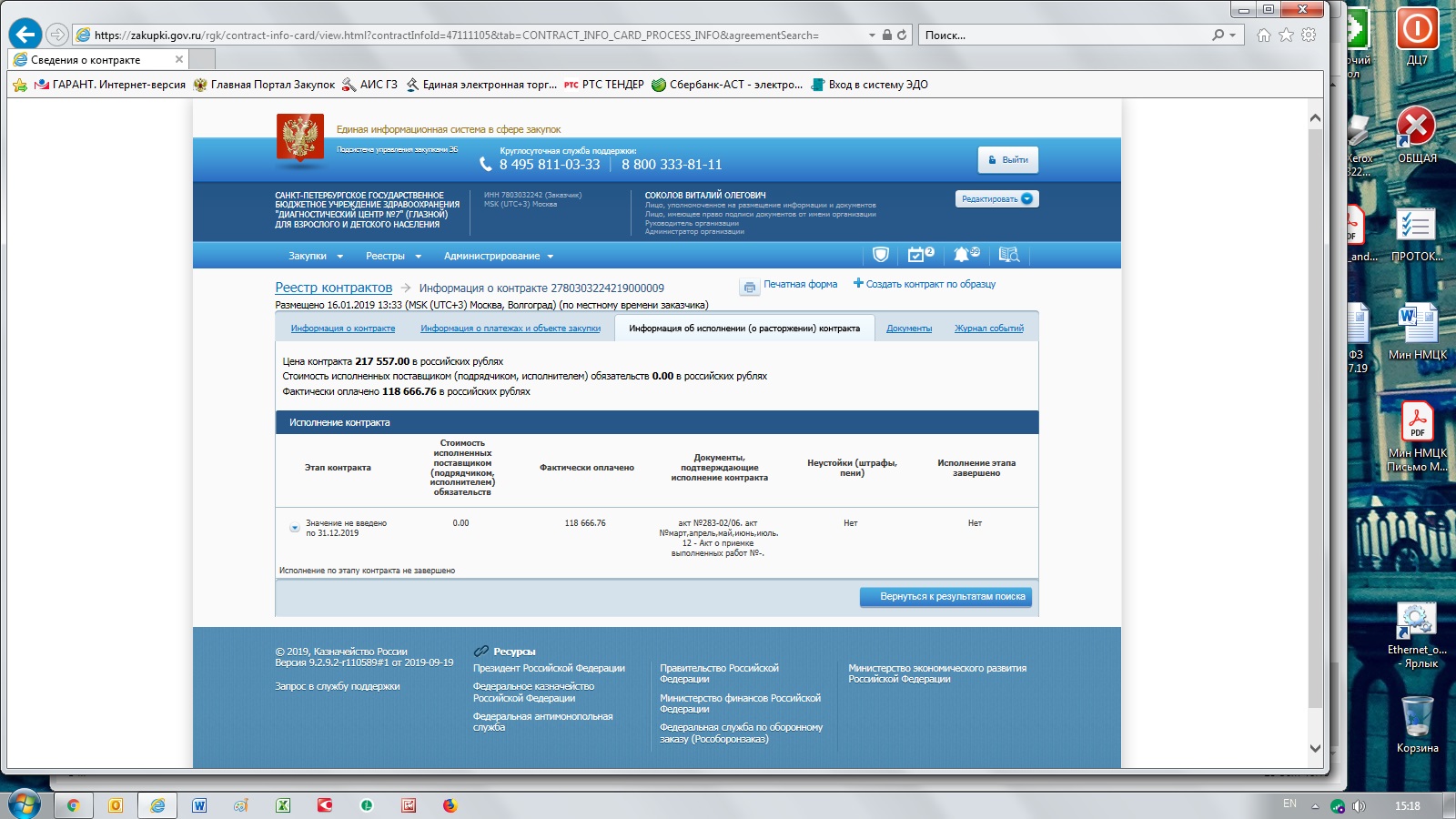Open Word from the taskbar
This screenshot has width=1456, height=819.
tap(199, 805)
